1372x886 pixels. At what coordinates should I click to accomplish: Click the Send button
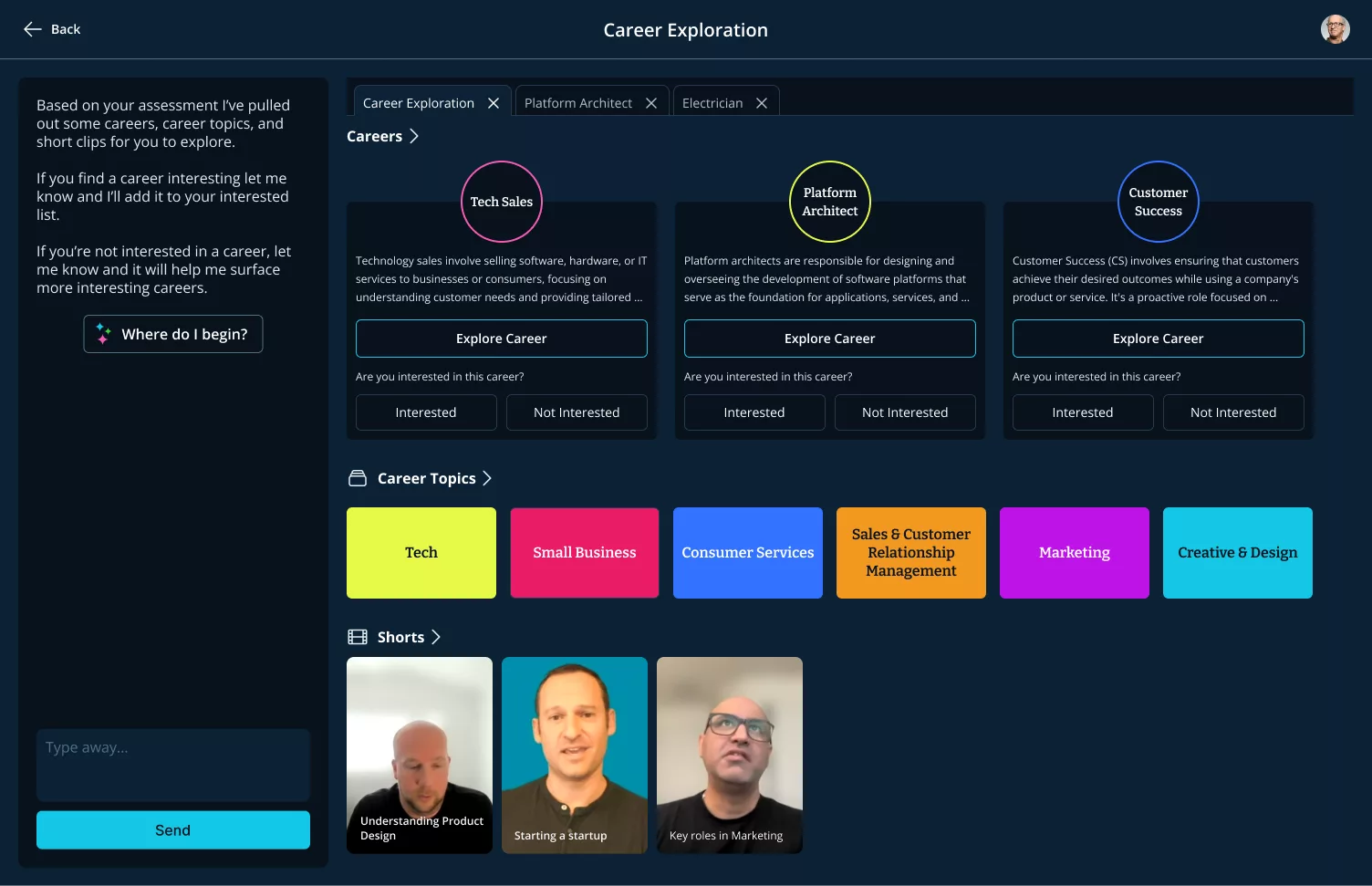coord(173,830)
